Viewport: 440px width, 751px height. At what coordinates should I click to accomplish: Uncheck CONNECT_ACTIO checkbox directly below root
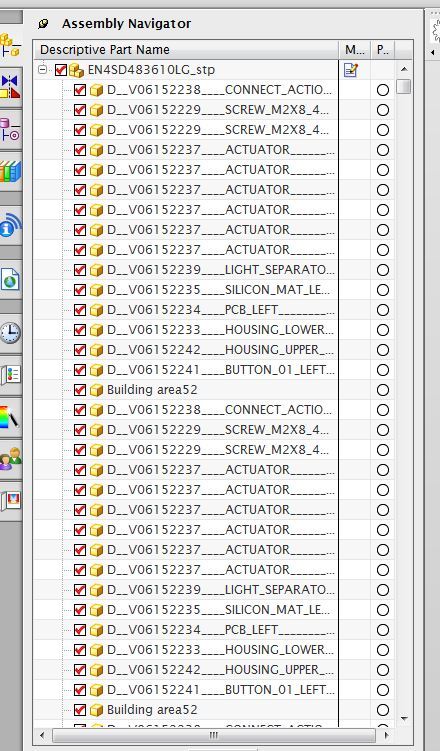[80, 90]
